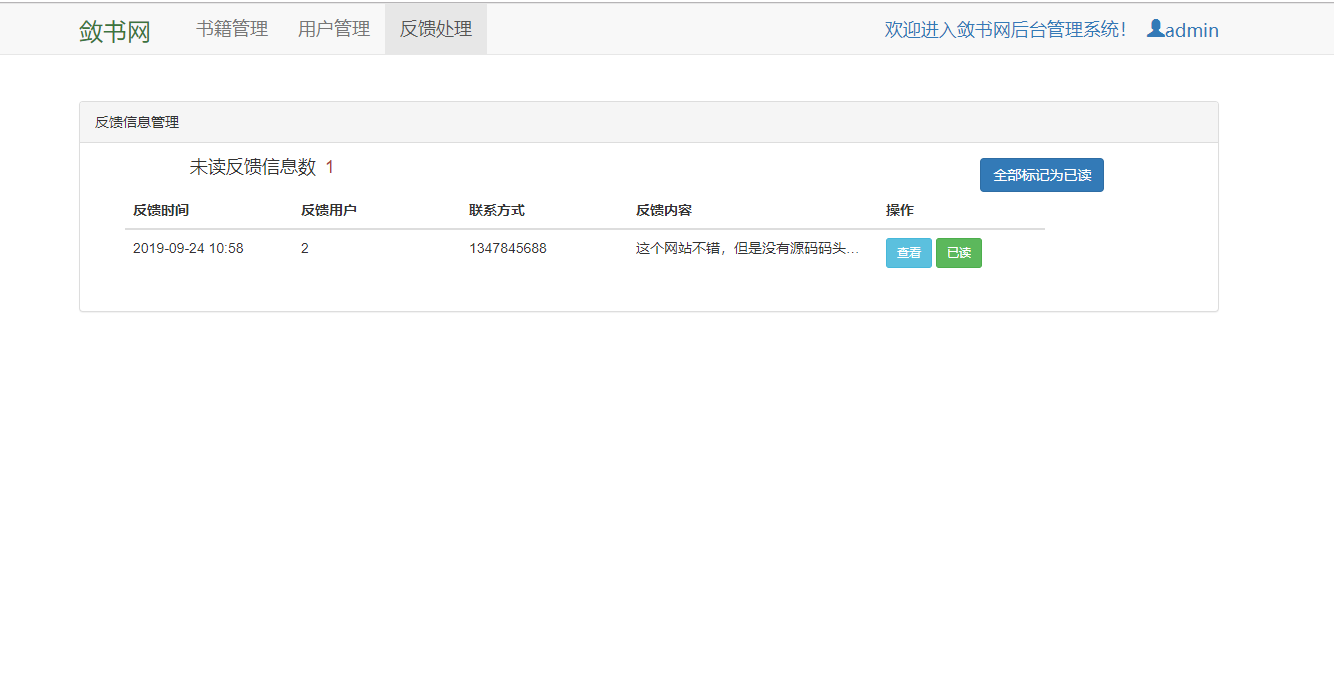The height and width of the screenshot is (693, 1334).
Task: Open the 用户管理 section
Action: (x=333, y=28)
